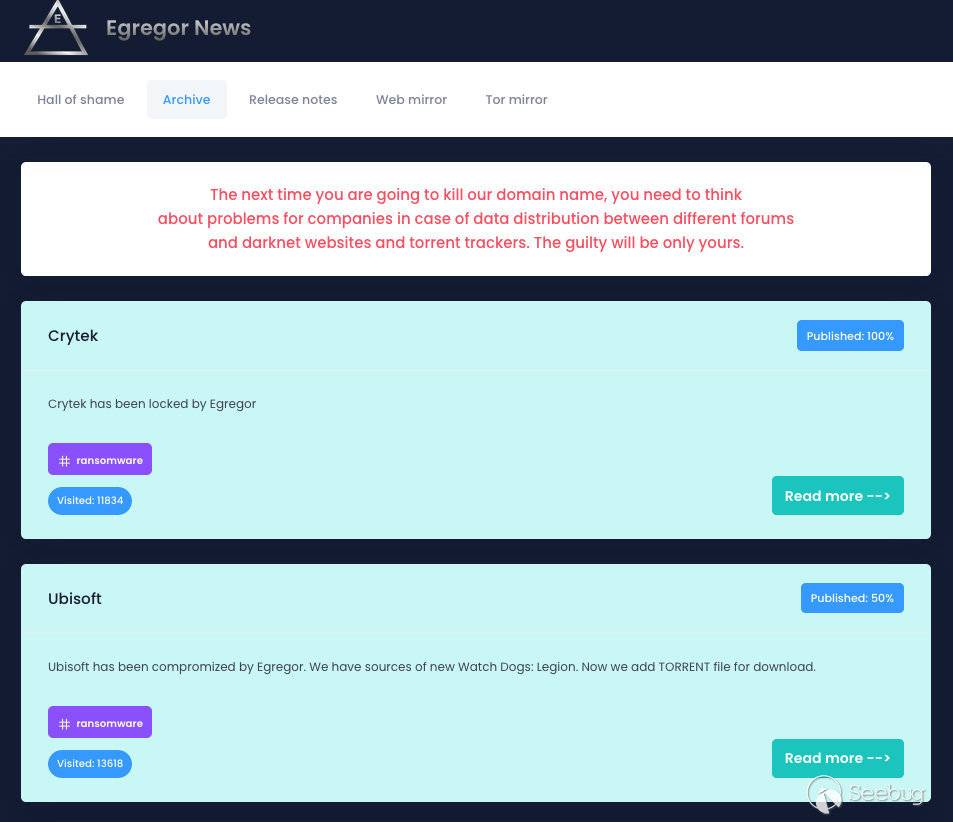
Task: Click the Visited: 13618 badge
Action: (x=90, y=764)
